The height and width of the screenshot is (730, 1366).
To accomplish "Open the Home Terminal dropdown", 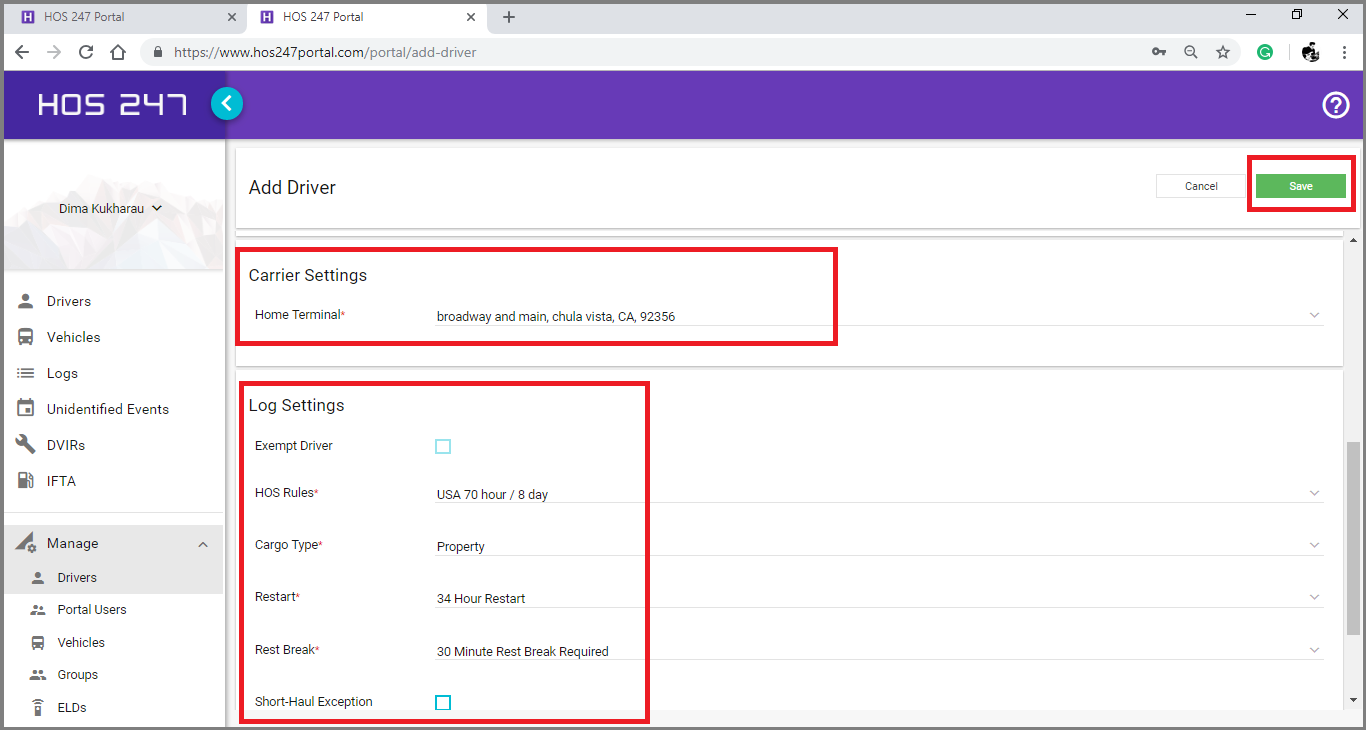I will [879, 316].
